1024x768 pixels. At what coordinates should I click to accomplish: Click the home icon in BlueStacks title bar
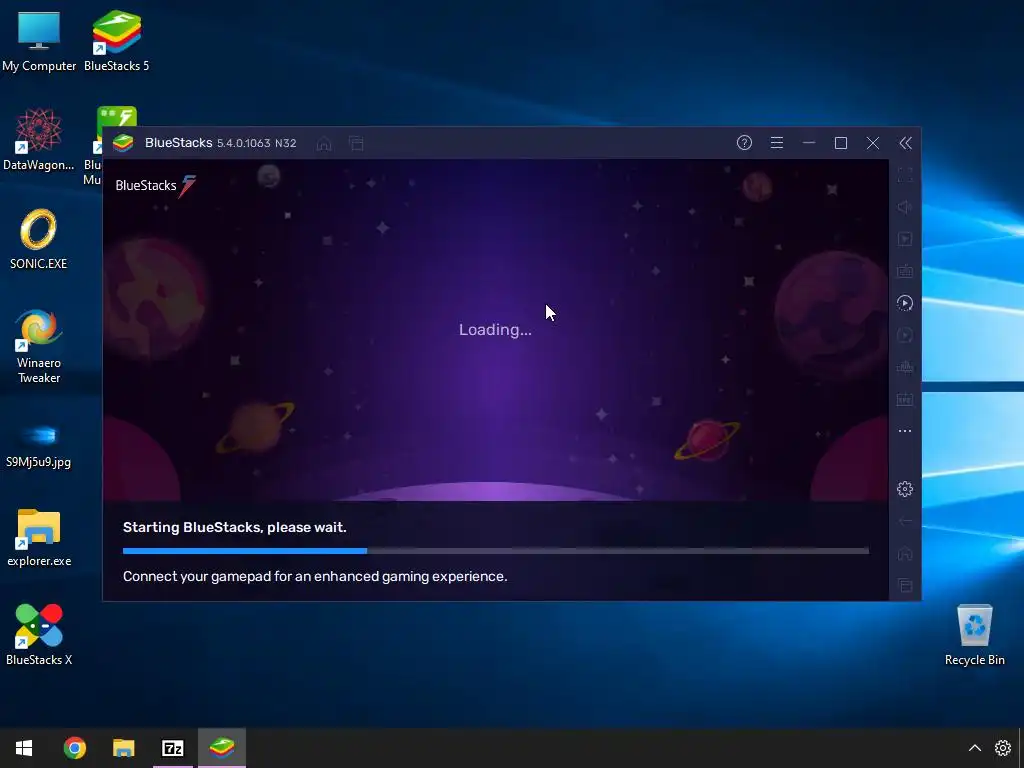(324, 143)
